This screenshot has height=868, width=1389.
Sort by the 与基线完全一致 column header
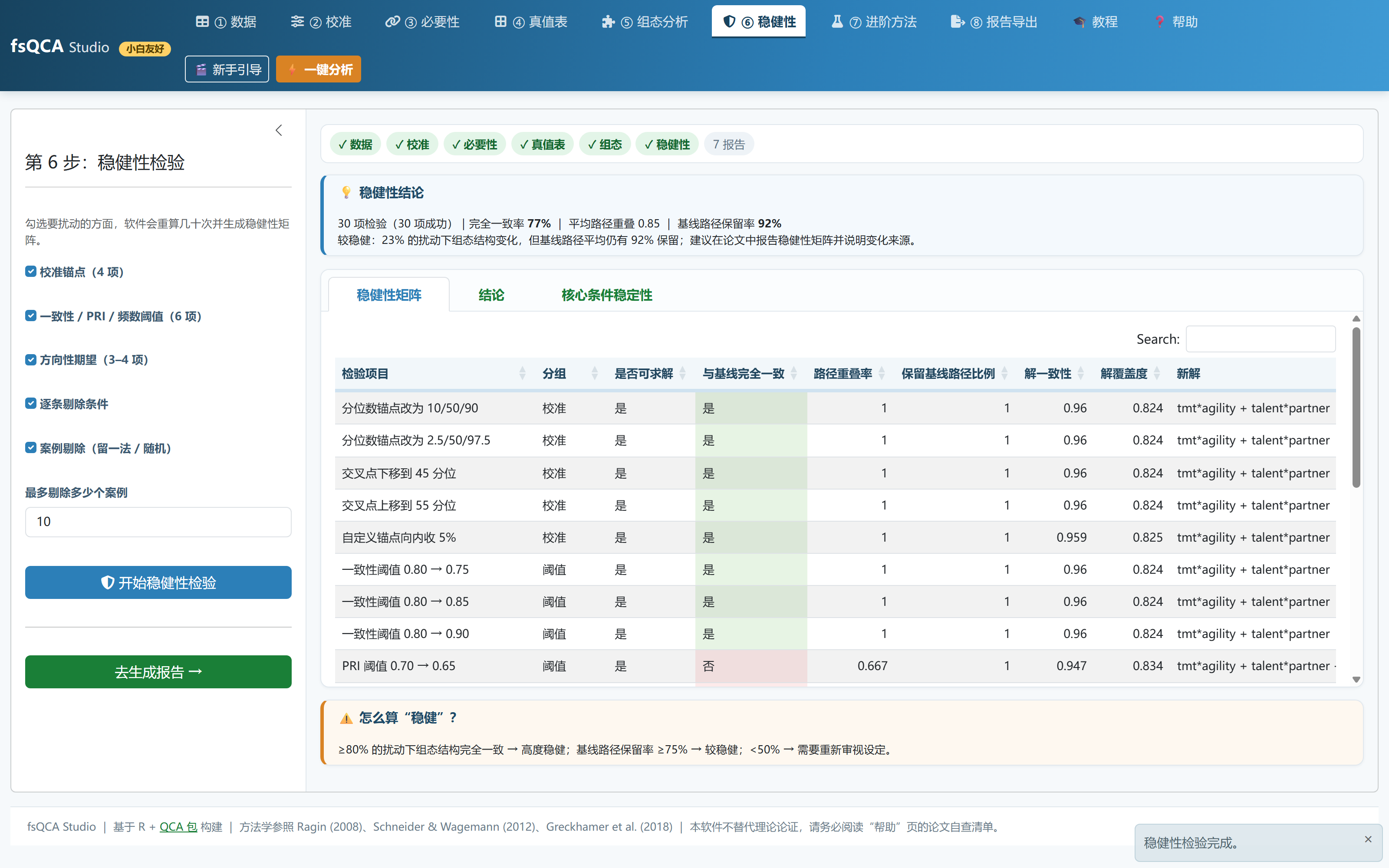tap(751, 374)
